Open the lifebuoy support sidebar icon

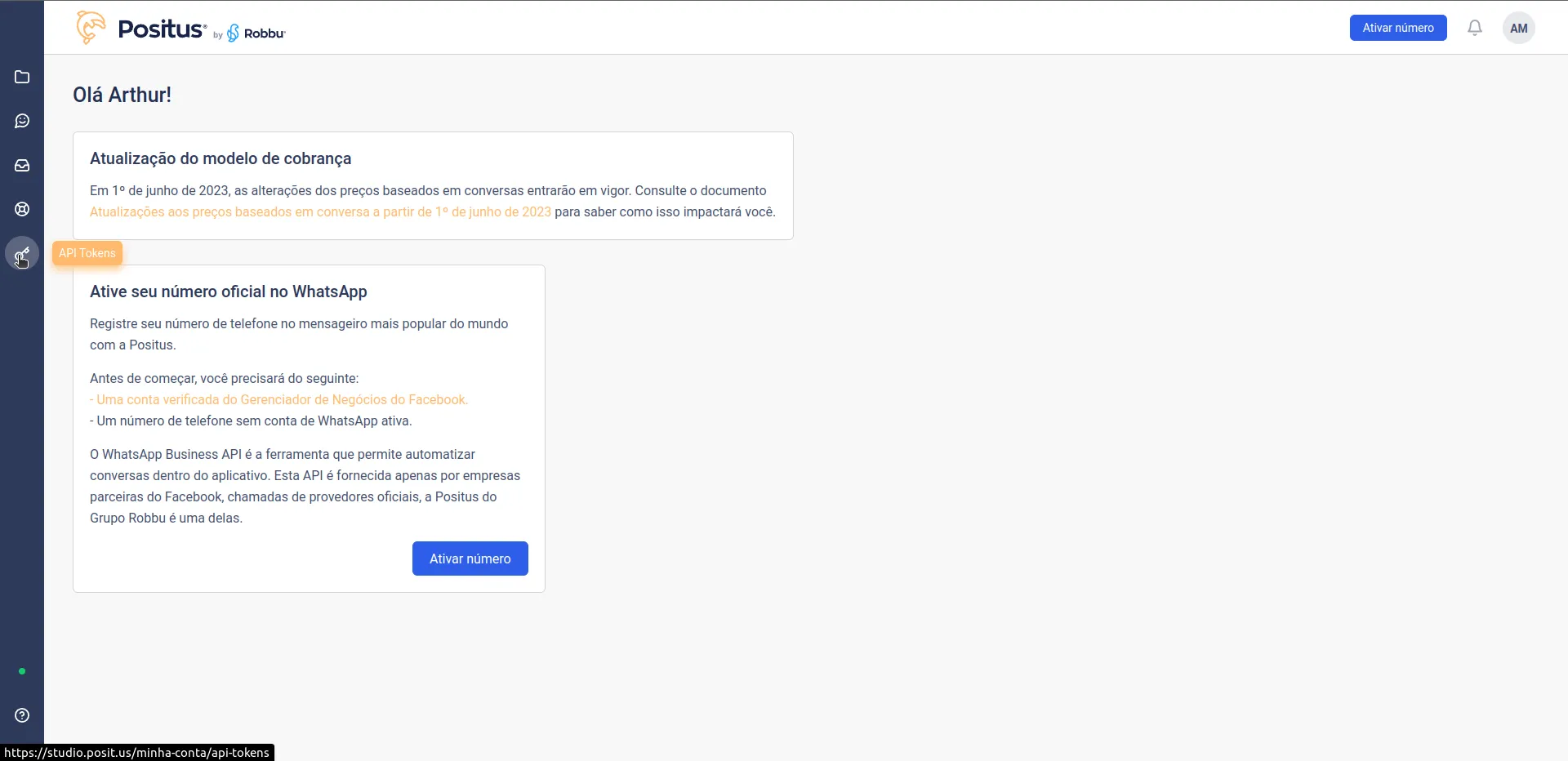(x=22, y=209)
